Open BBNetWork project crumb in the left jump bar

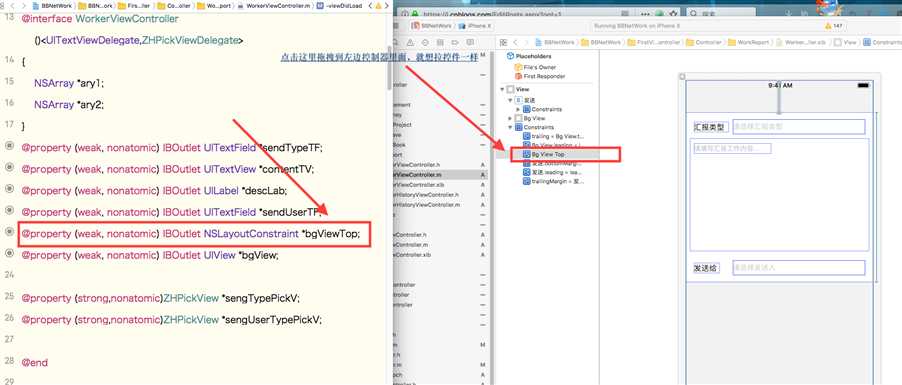(x=52, y=6)
